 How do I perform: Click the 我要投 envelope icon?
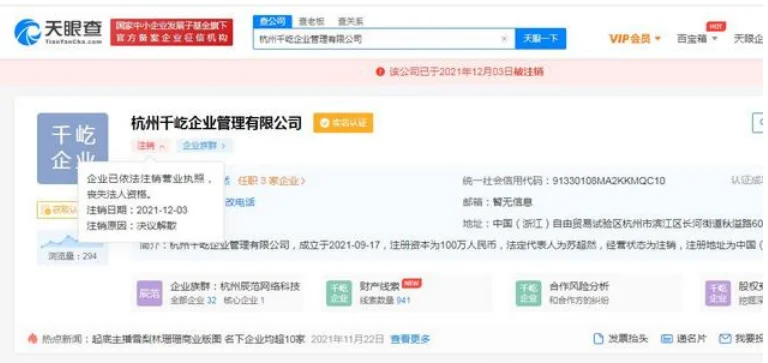pyautogui.click(x=725, y=339)
